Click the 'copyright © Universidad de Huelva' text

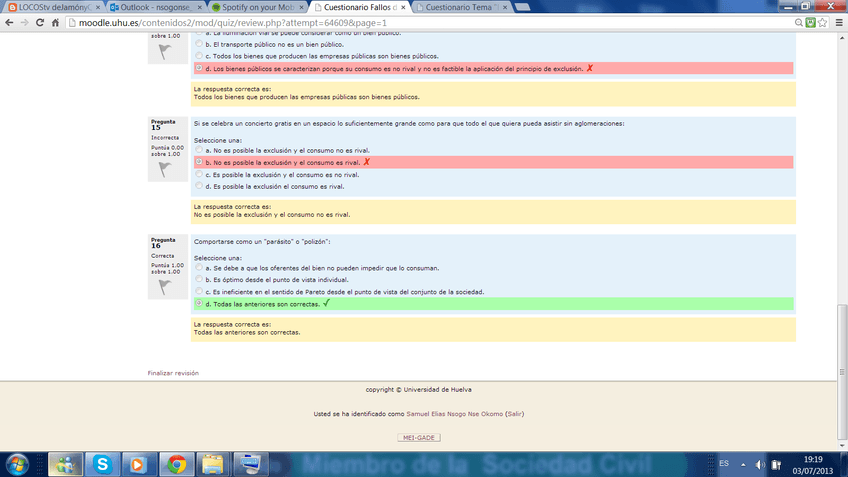pyautogui.click(x=418, y=389)
